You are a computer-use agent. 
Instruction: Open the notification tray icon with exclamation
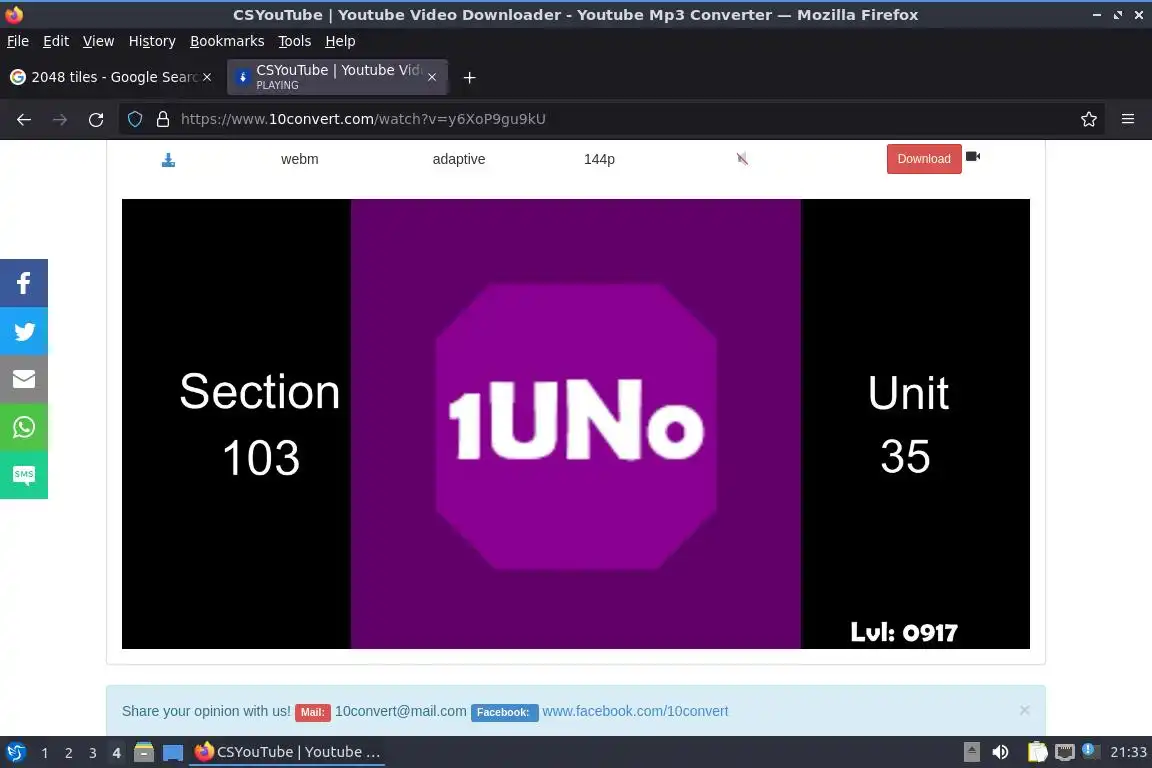pos(1090,751)
